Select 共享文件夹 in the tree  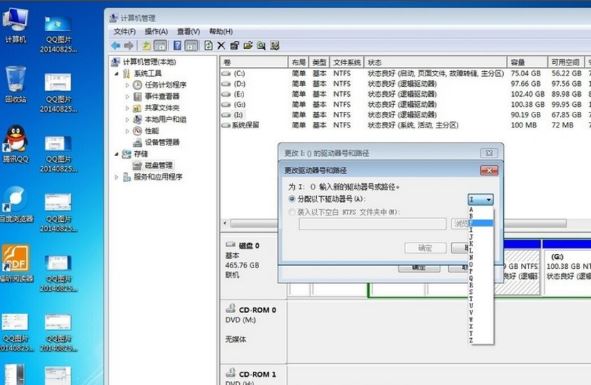162,108
